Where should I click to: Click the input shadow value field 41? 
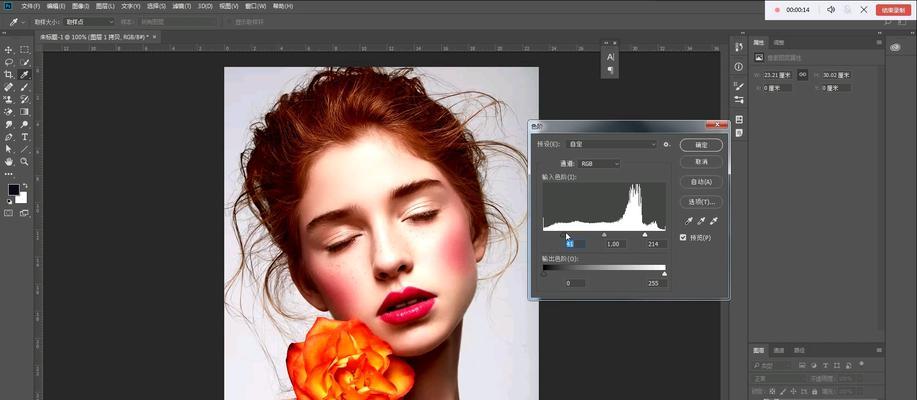[x=575, y=244]
